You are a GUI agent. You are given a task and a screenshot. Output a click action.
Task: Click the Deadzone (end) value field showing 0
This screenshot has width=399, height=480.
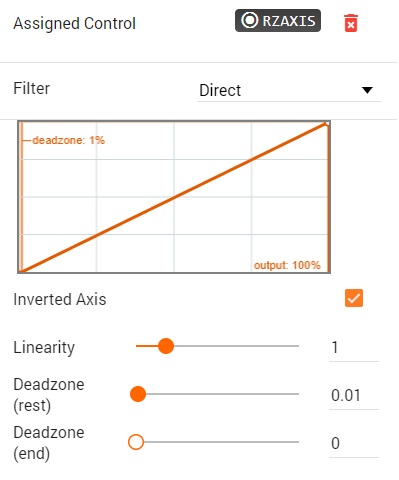tap(354, 443)
